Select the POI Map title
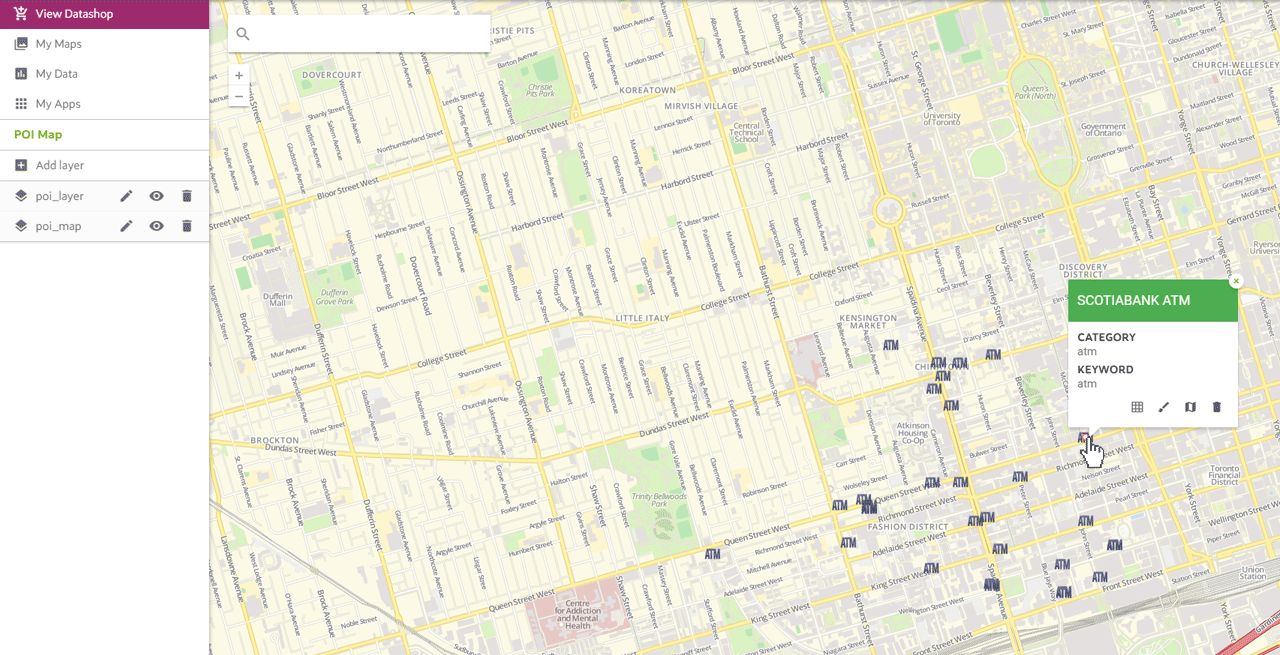 pyautogui.click(x=38, y=135)
